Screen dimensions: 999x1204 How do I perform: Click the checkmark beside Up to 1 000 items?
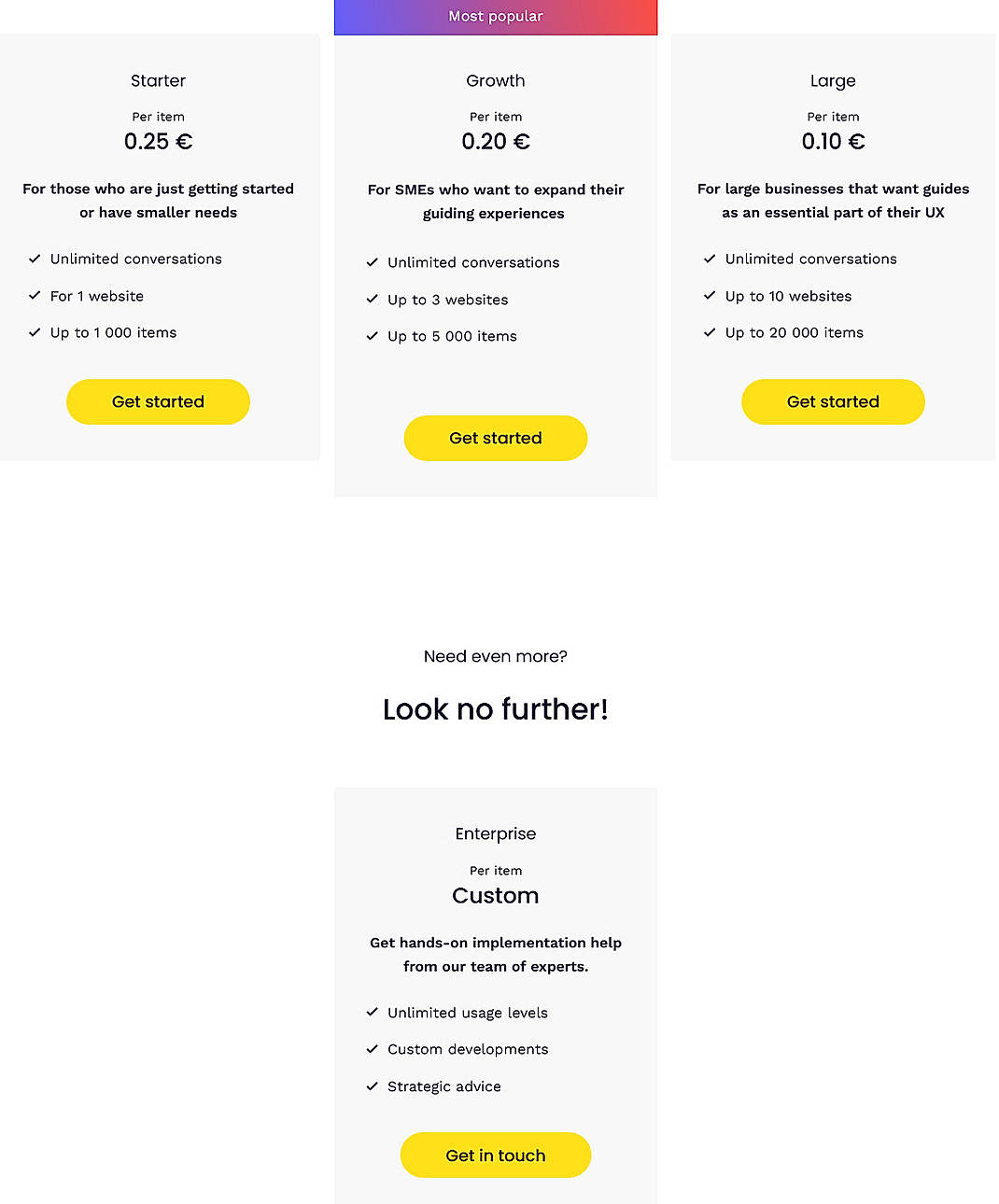[x=35, y=332]
